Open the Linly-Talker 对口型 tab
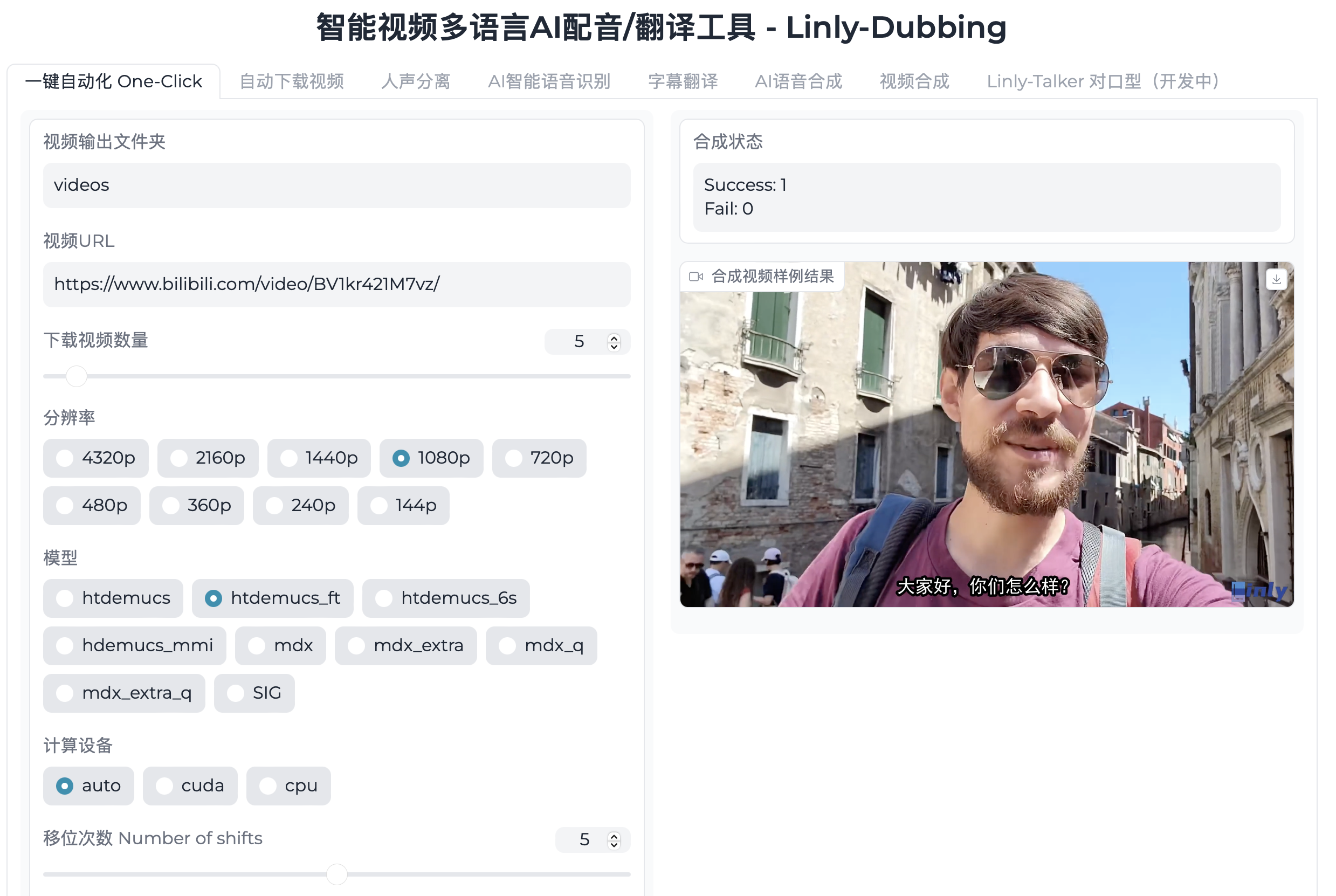This screenshot has width=1336, height=896. pos(1101,81)
